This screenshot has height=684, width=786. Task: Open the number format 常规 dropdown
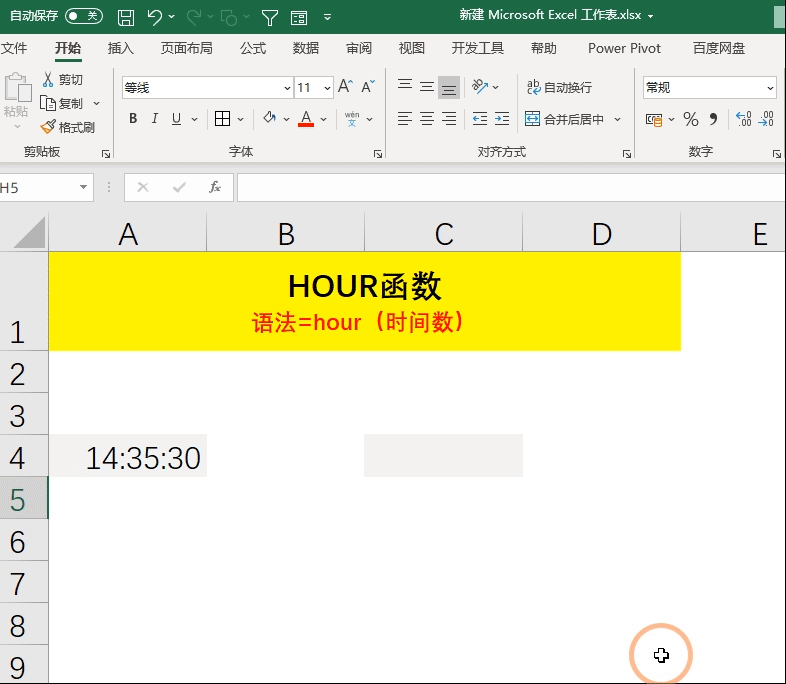770,88
